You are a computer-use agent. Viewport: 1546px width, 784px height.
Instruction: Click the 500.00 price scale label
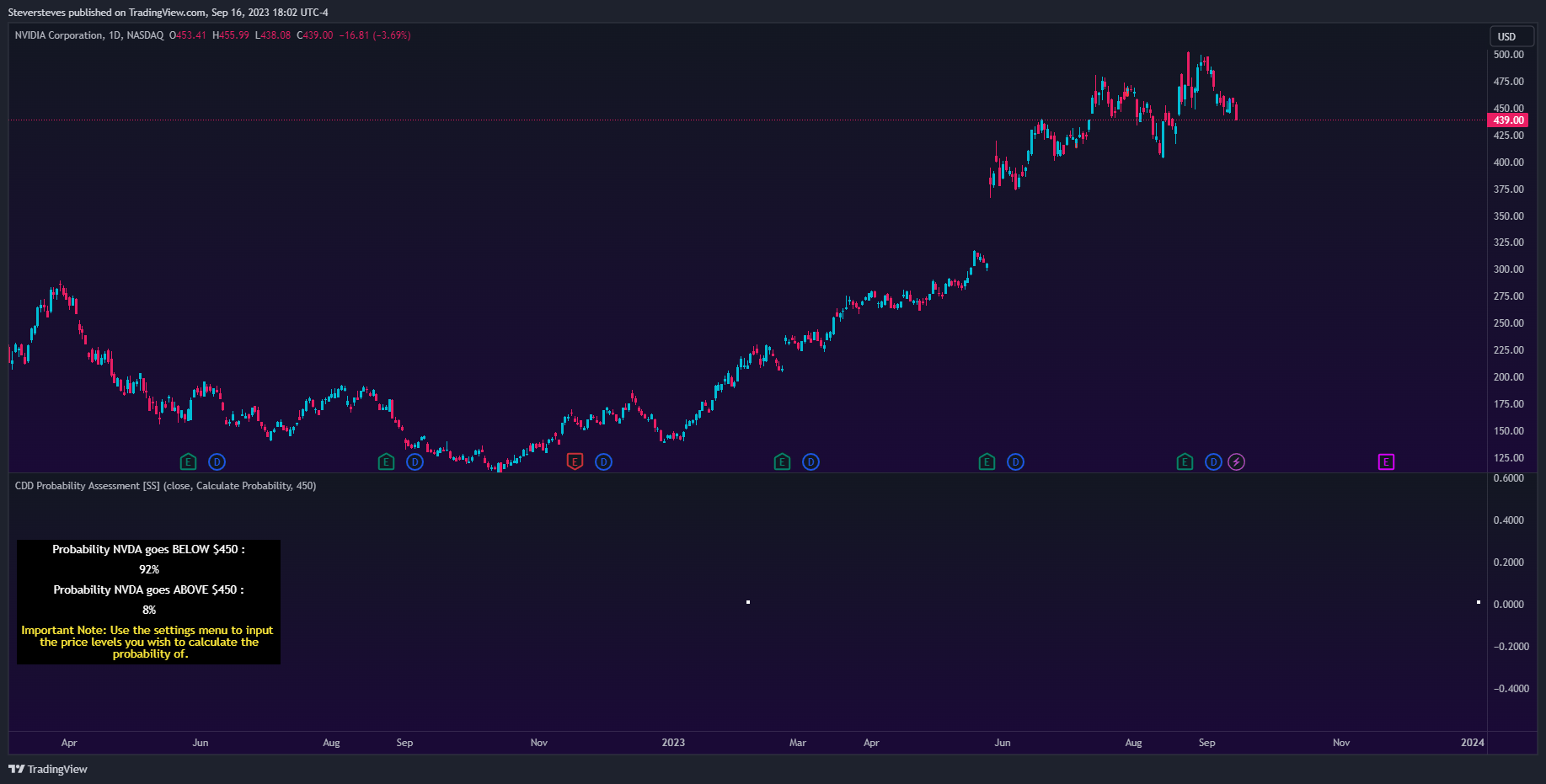pyautogui.click(x=1508, y=55)
